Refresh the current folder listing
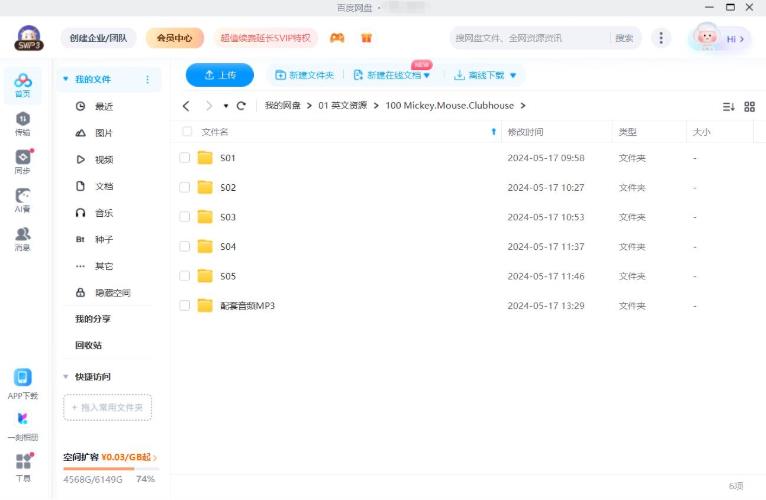Viewport: 766px width, 500px height. [241, 106]
